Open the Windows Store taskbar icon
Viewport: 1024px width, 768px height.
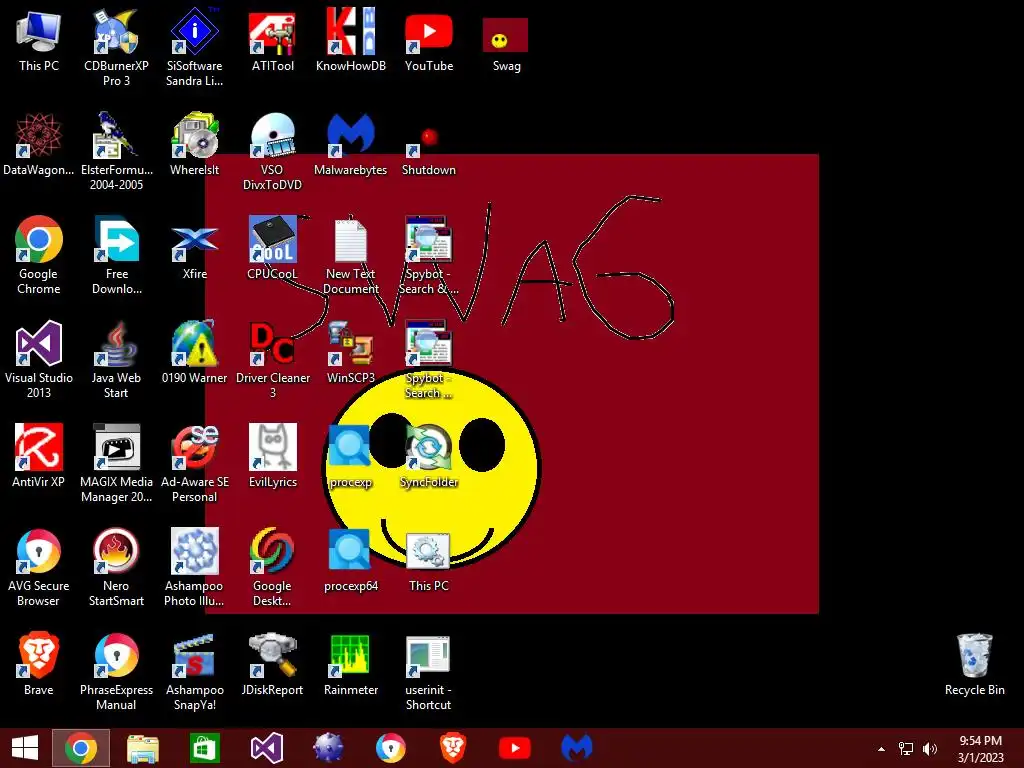[204, 748]
